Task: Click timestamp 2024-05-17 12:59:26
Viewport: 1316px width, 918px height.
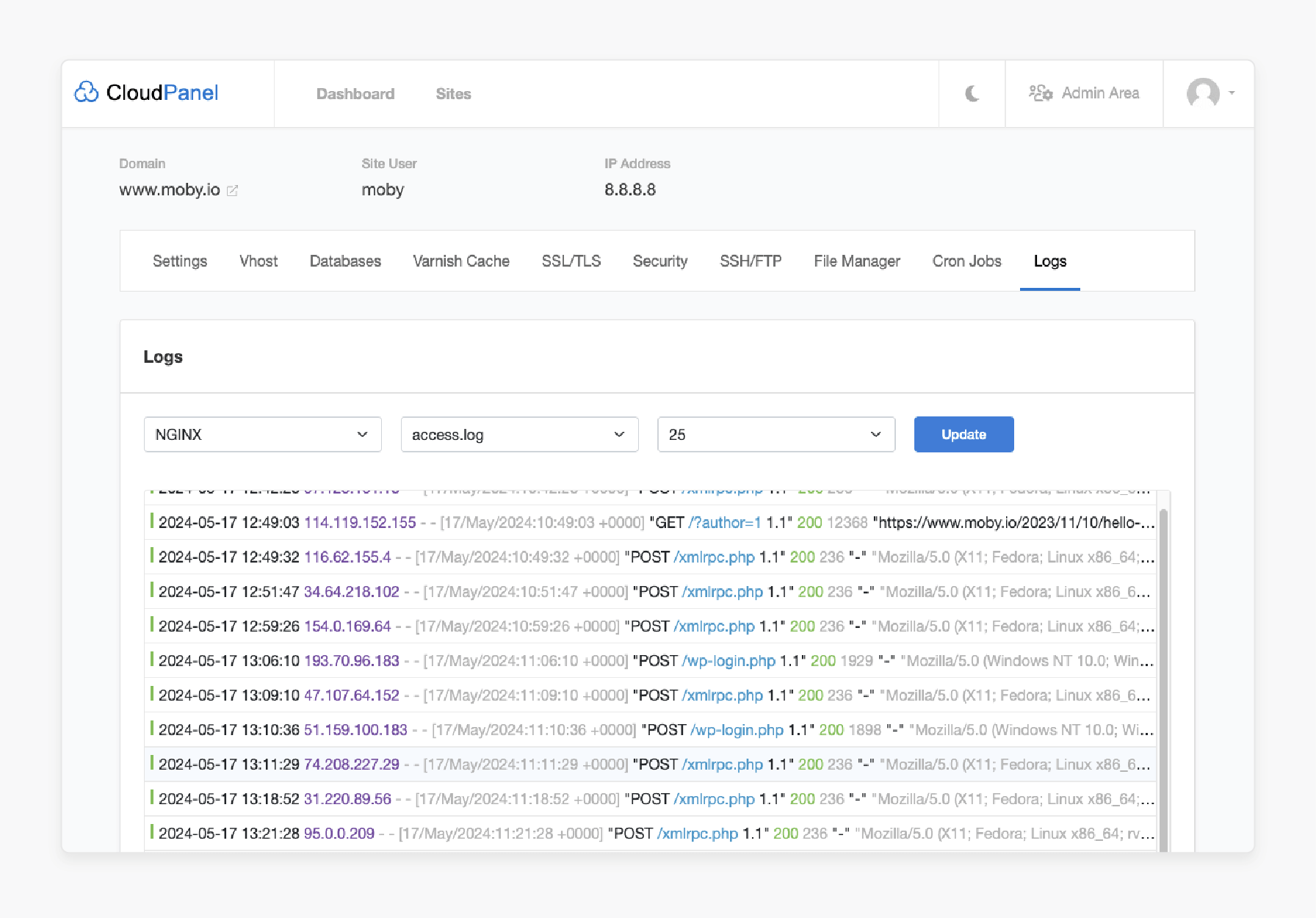Action: 229,626
